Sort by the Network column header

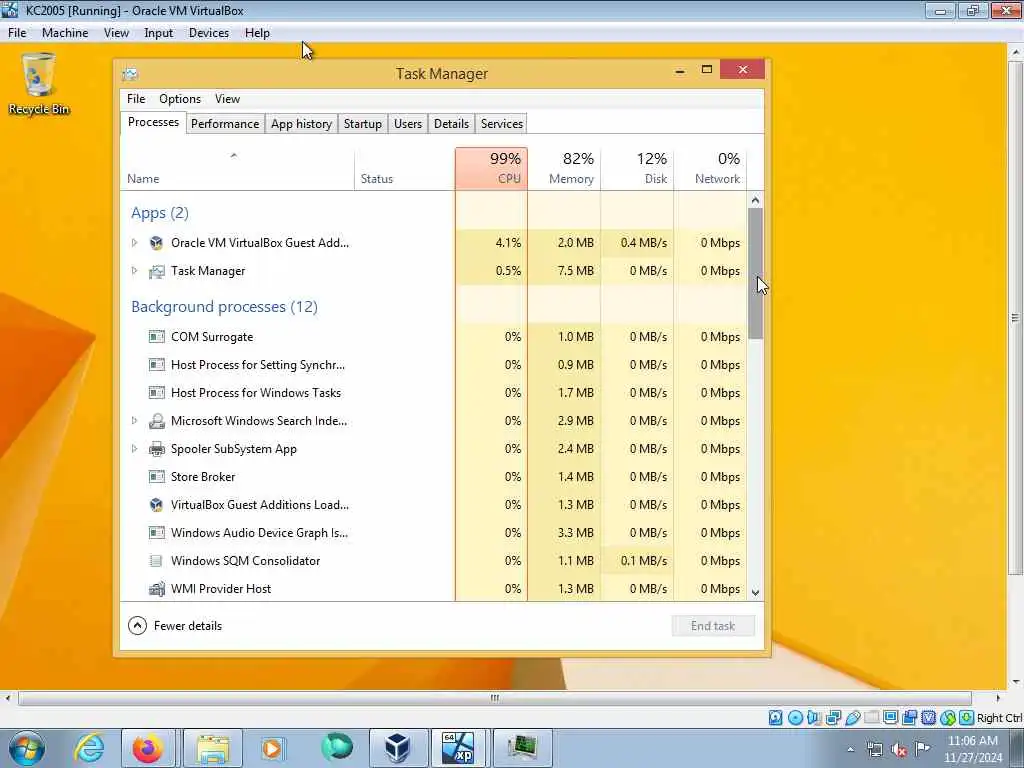pos(710,168)
